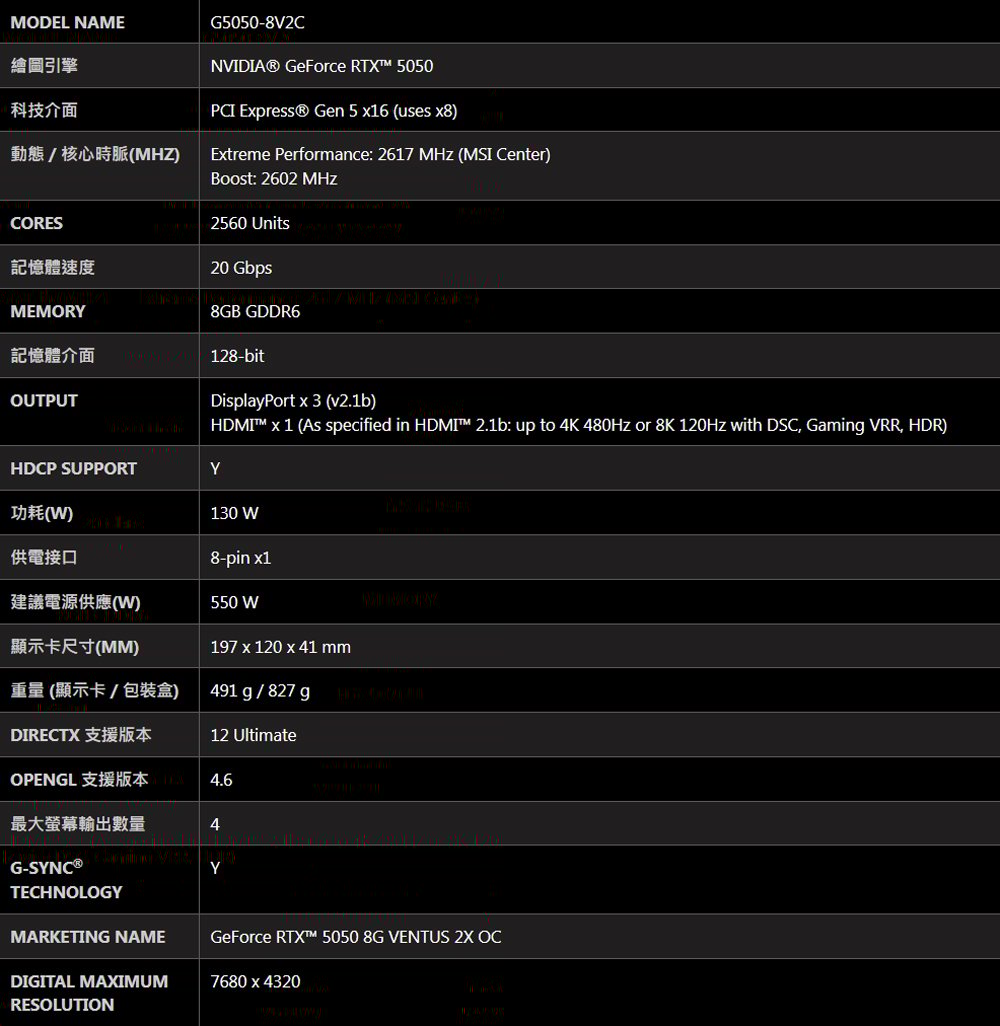
Task: Click the 7680 x 4320 maximum resolution value
Action: point(255,982)
